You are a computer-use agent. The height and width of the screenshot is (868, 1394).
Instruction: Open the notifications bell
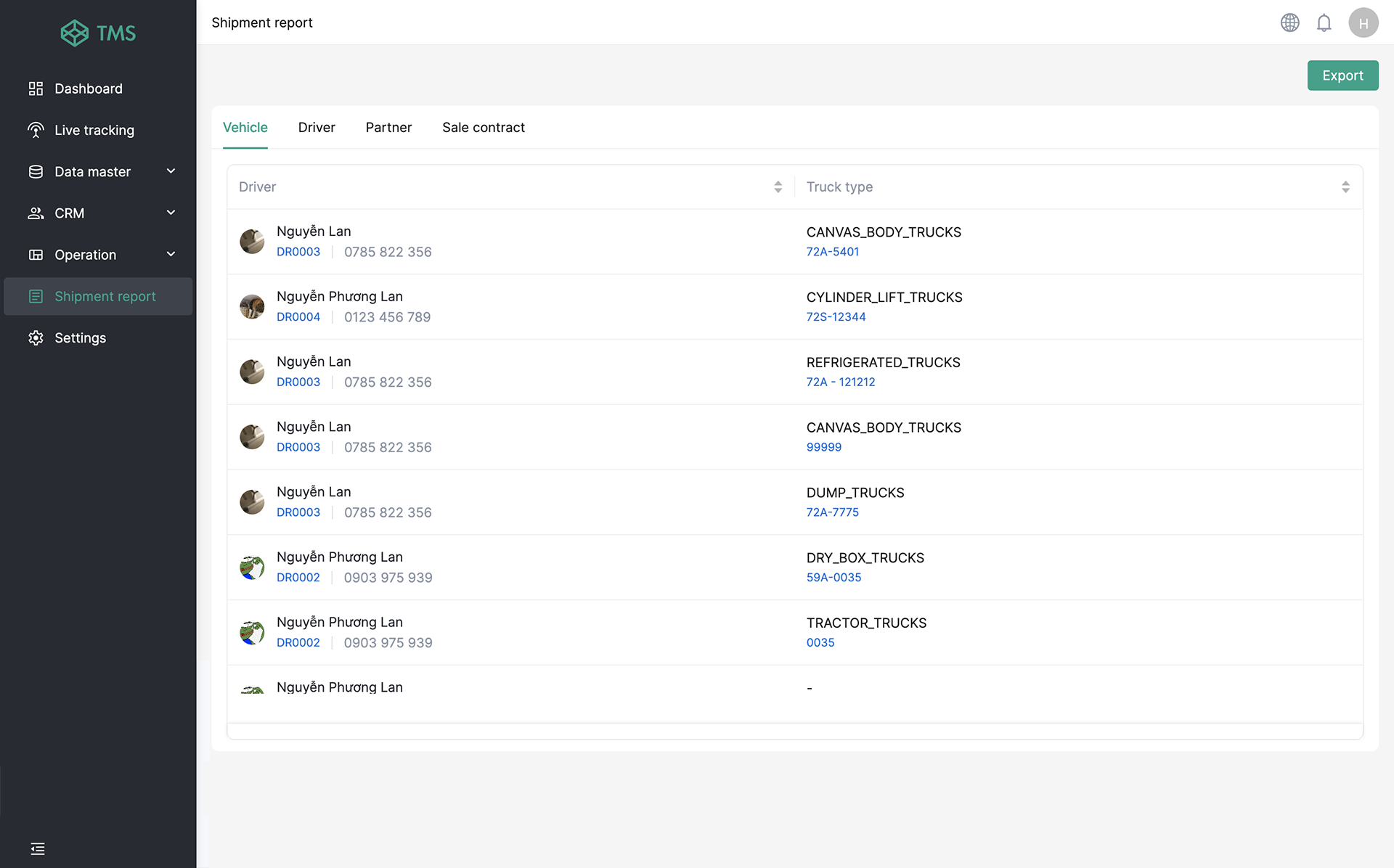point(1324,22)
